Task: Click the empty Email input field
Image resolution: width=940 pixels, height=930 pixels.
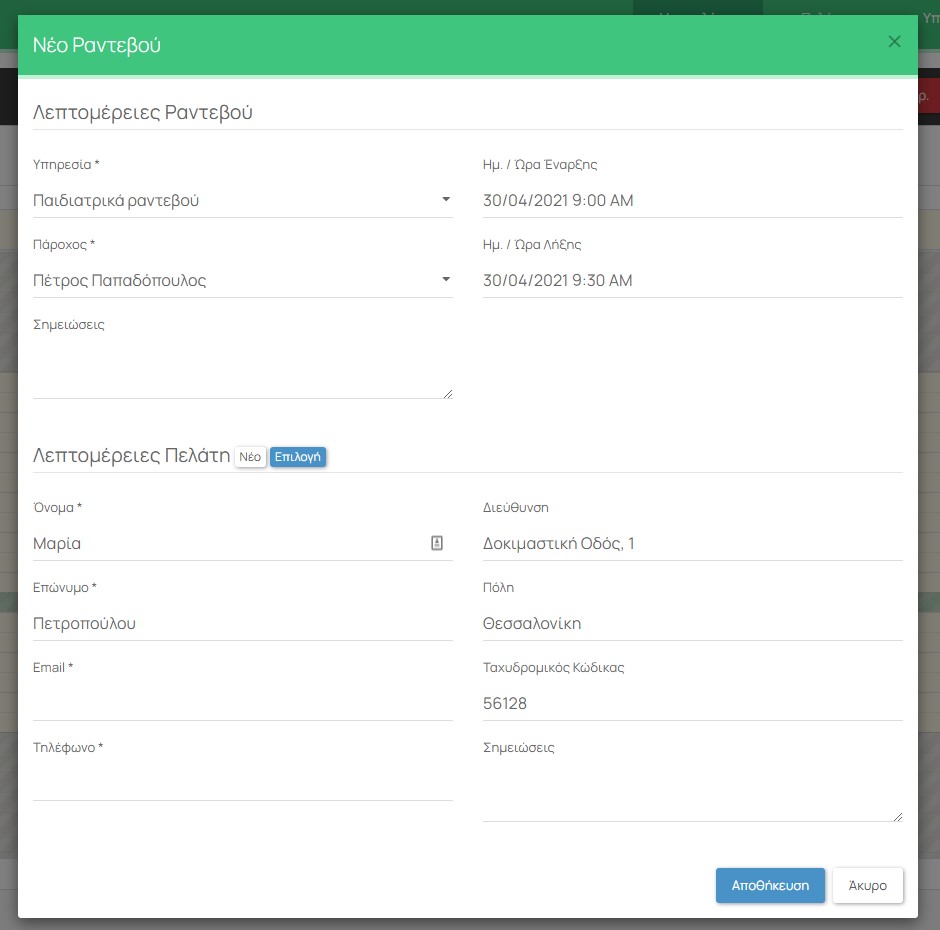Action: pos(243,703)
